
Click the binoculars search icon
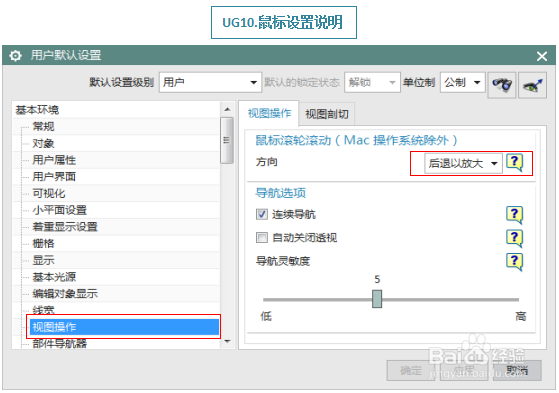[502, 85]
